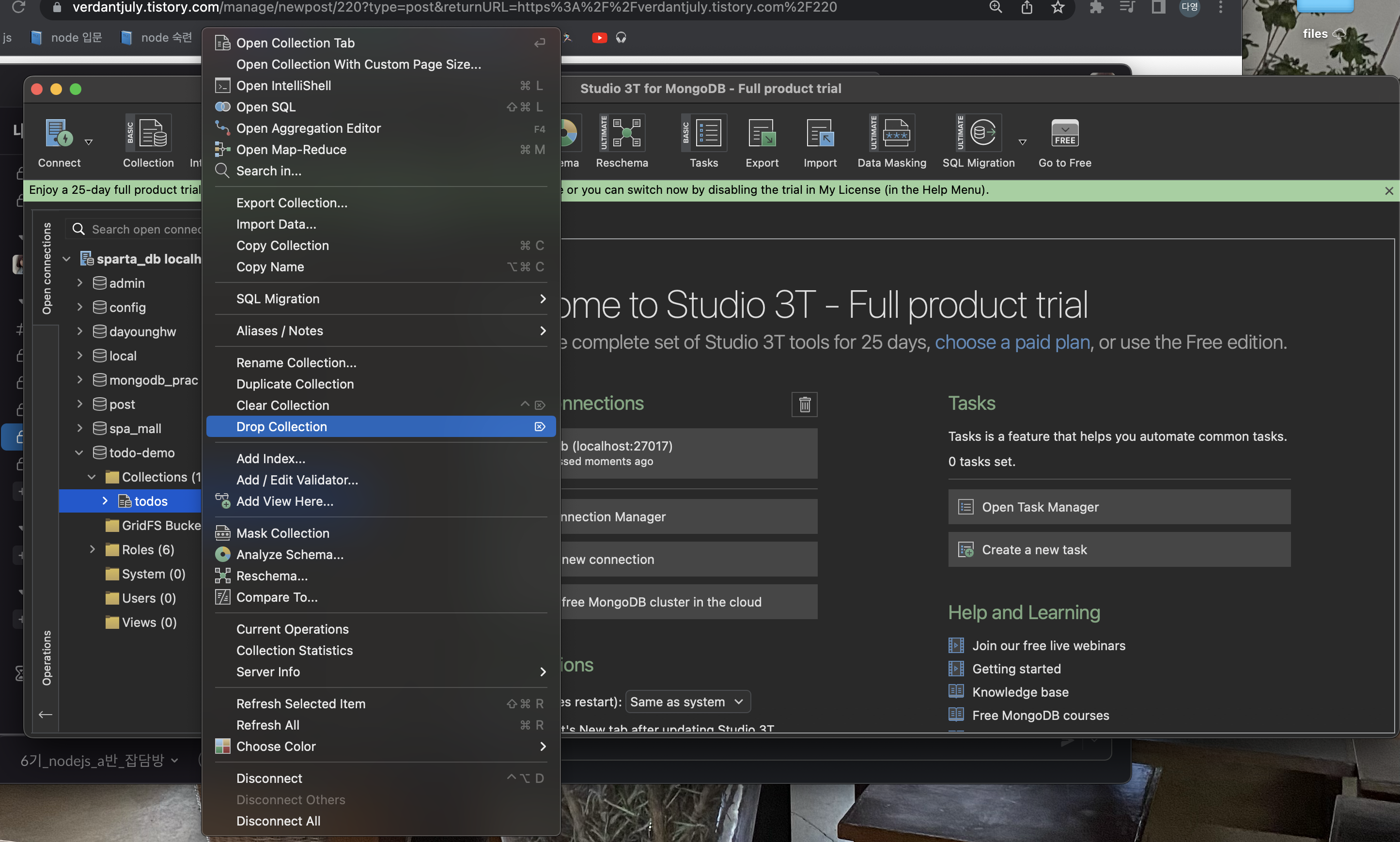Viewport: 1400px width, 842px height.
Task: Click the Import toolbar icon
Action: click(x=820, y=133)
